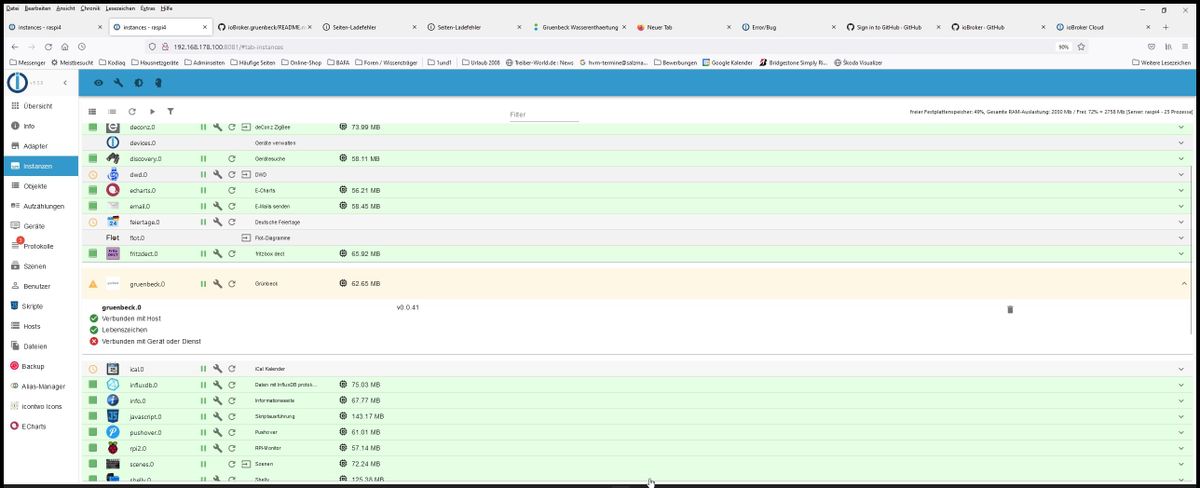Bookmark the page with the star icon
Viewport: 1200px width, 488px height.
pyautogui.click(x=1081, y=46)
